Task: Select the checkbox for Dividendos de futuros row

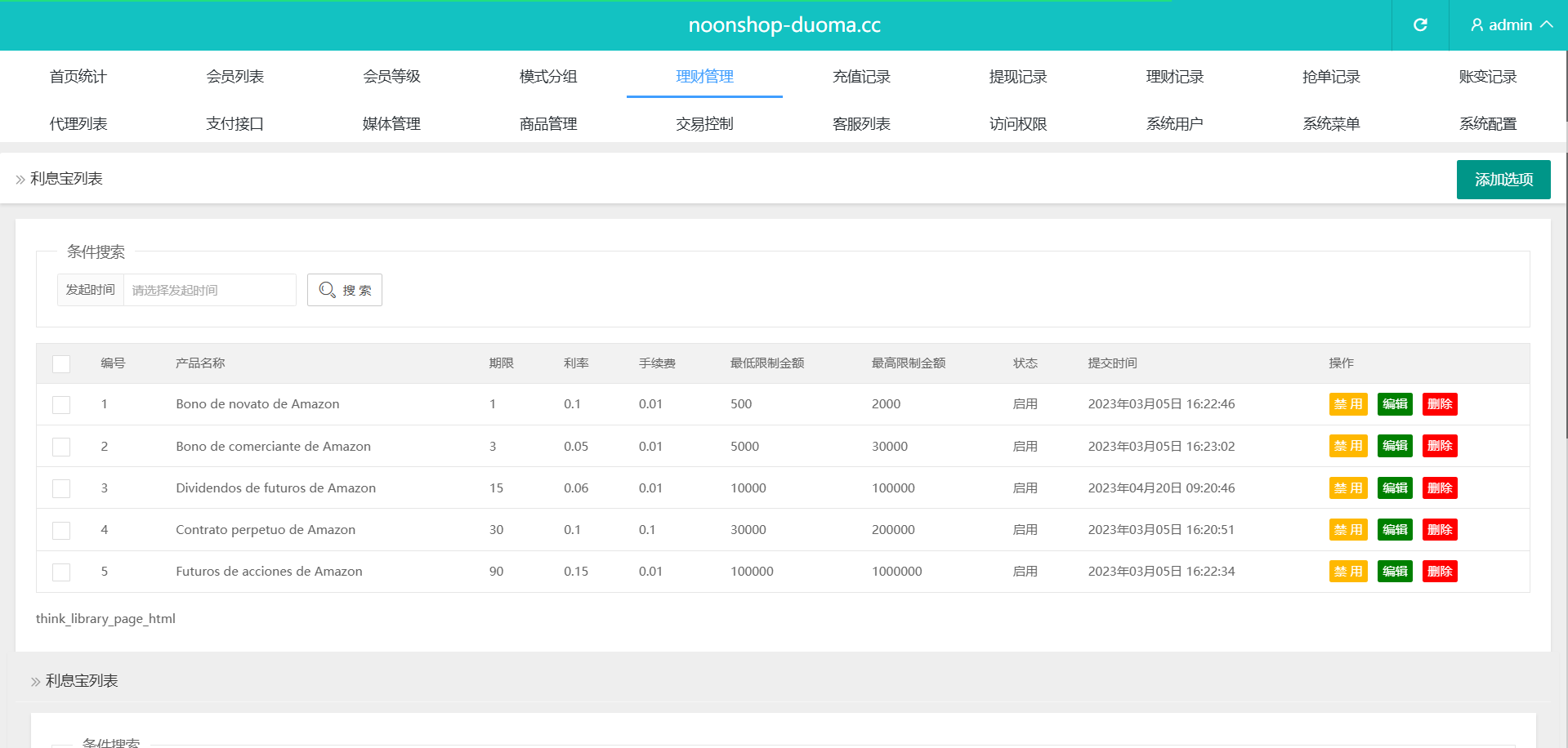Action: [61, 488]
